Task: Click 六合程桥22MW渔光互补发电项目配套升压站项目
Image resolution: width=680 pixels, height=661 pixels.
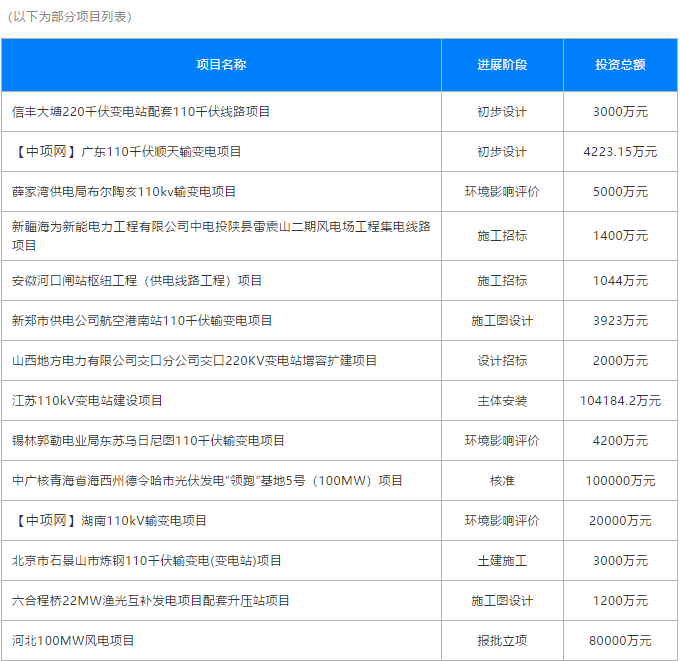Action: [x=151, y=601]
